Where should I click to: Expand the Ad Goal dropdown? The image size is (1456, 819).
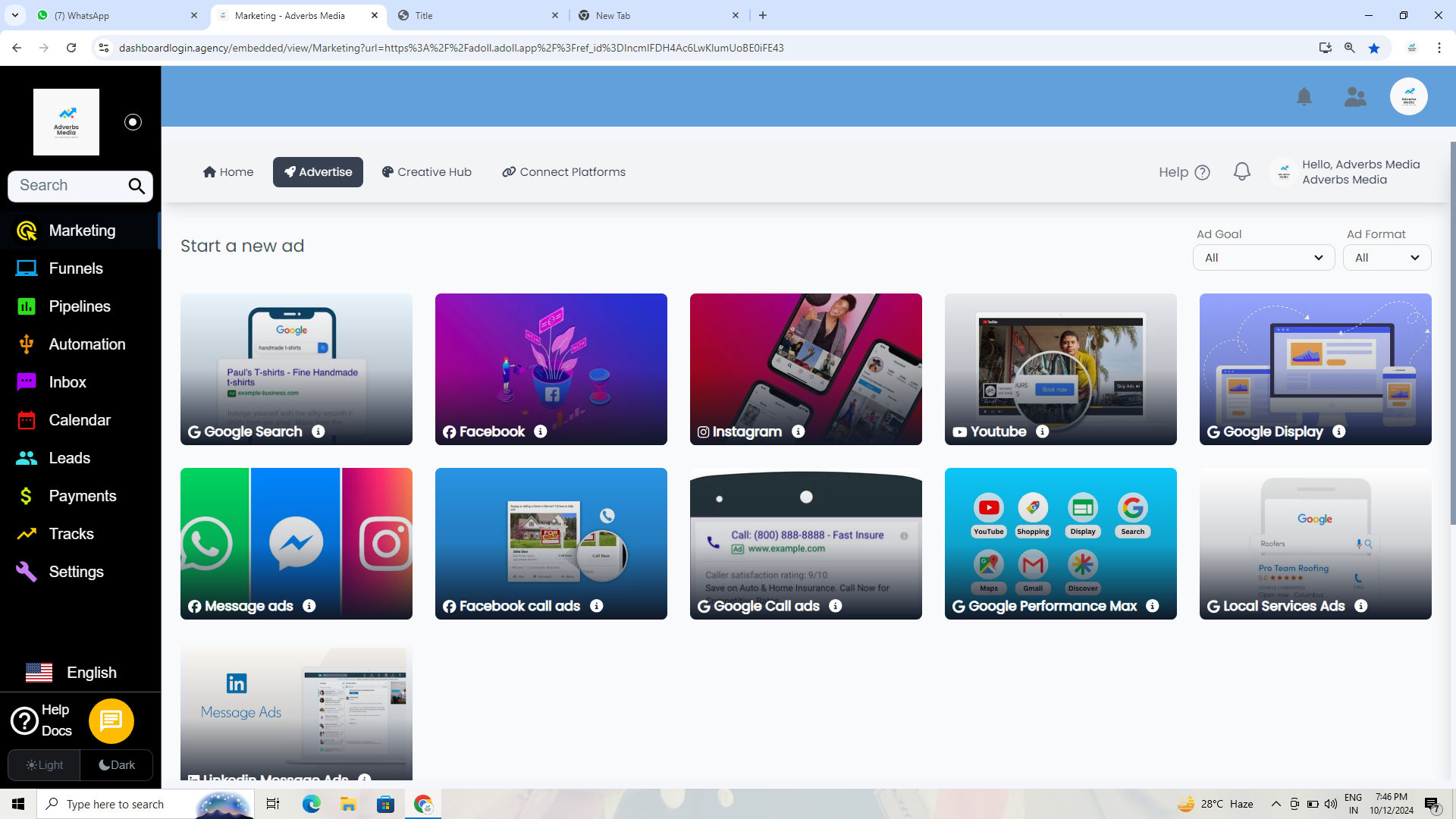tap(1263, 258)
